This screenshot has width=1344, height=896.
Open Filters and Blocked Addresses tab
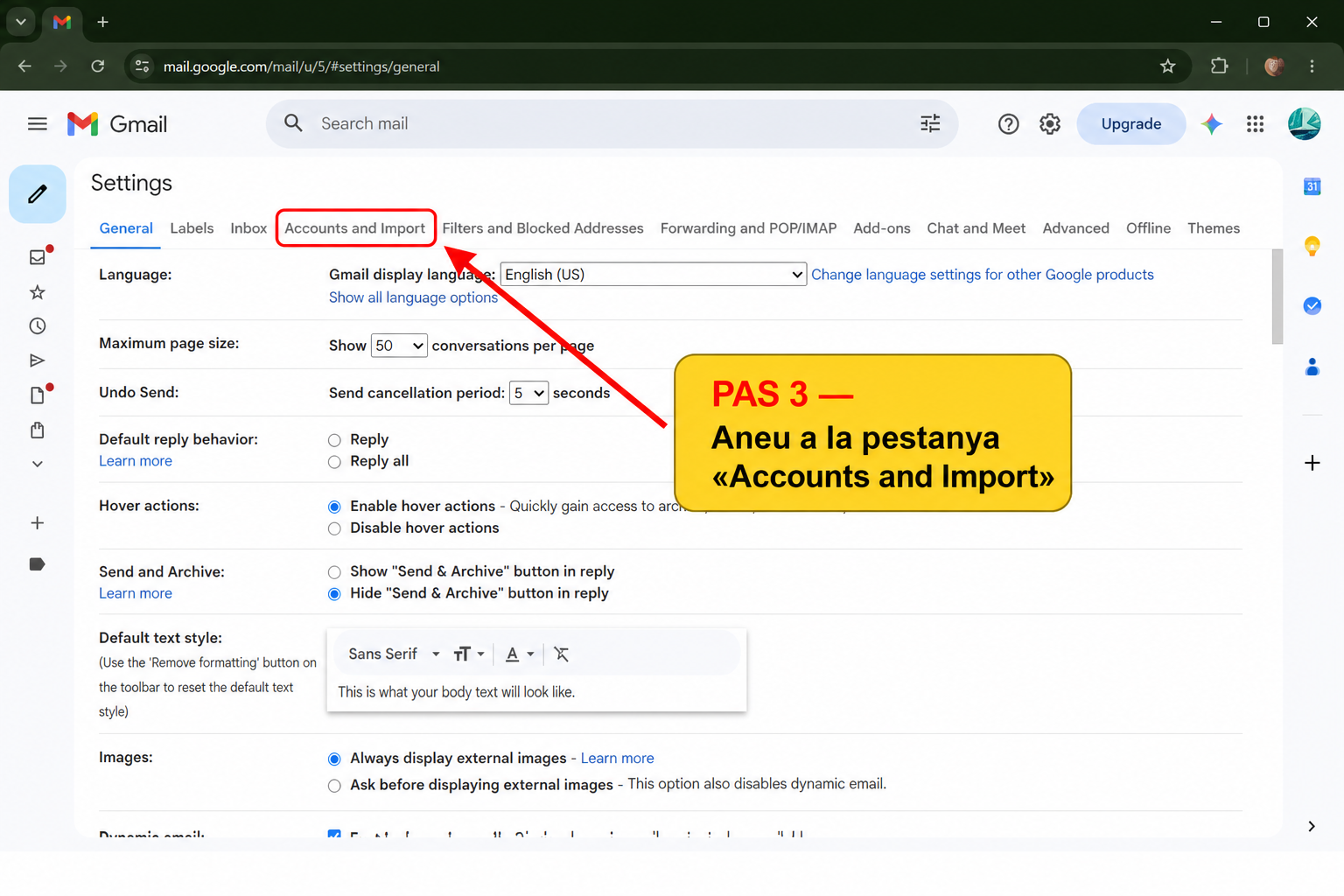point(542,228)
